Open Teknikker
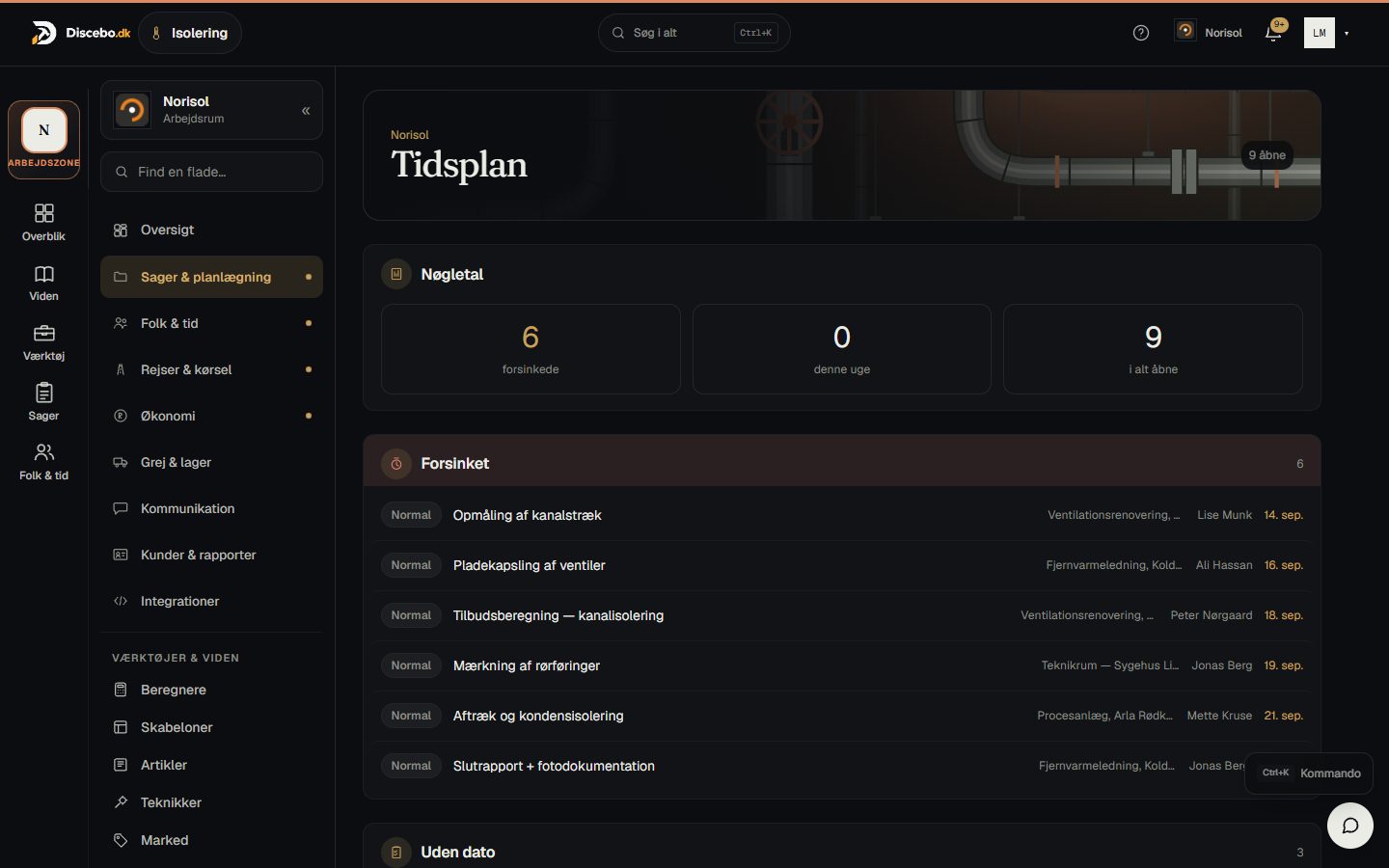This screenshot has height=868, width=1389. point(211,802)
